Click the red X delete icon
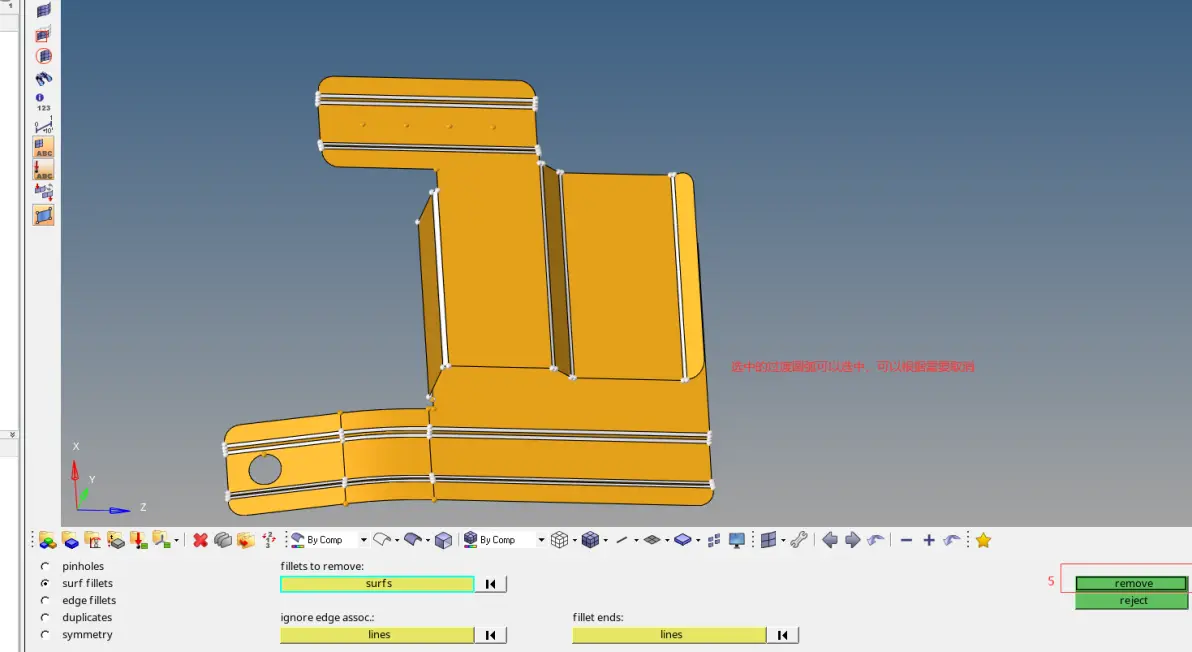 click(200, 540)
